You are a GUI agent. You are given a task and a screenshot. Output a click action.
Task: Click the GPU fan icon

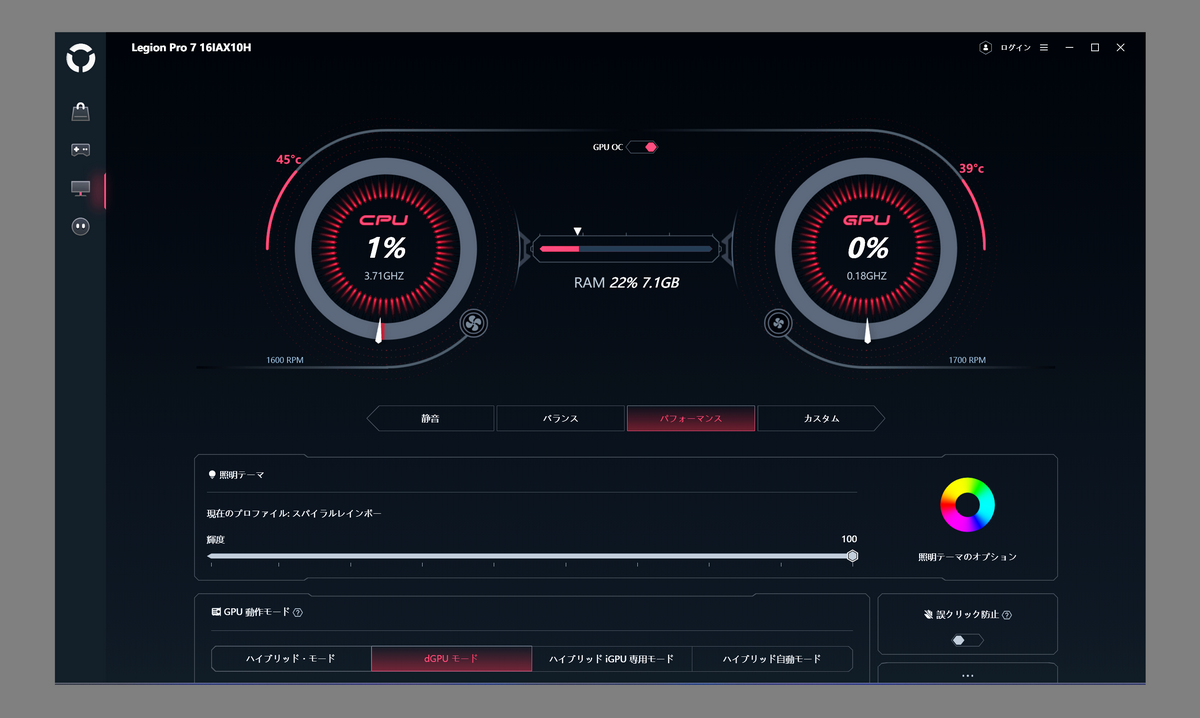(x=777, y=323)
